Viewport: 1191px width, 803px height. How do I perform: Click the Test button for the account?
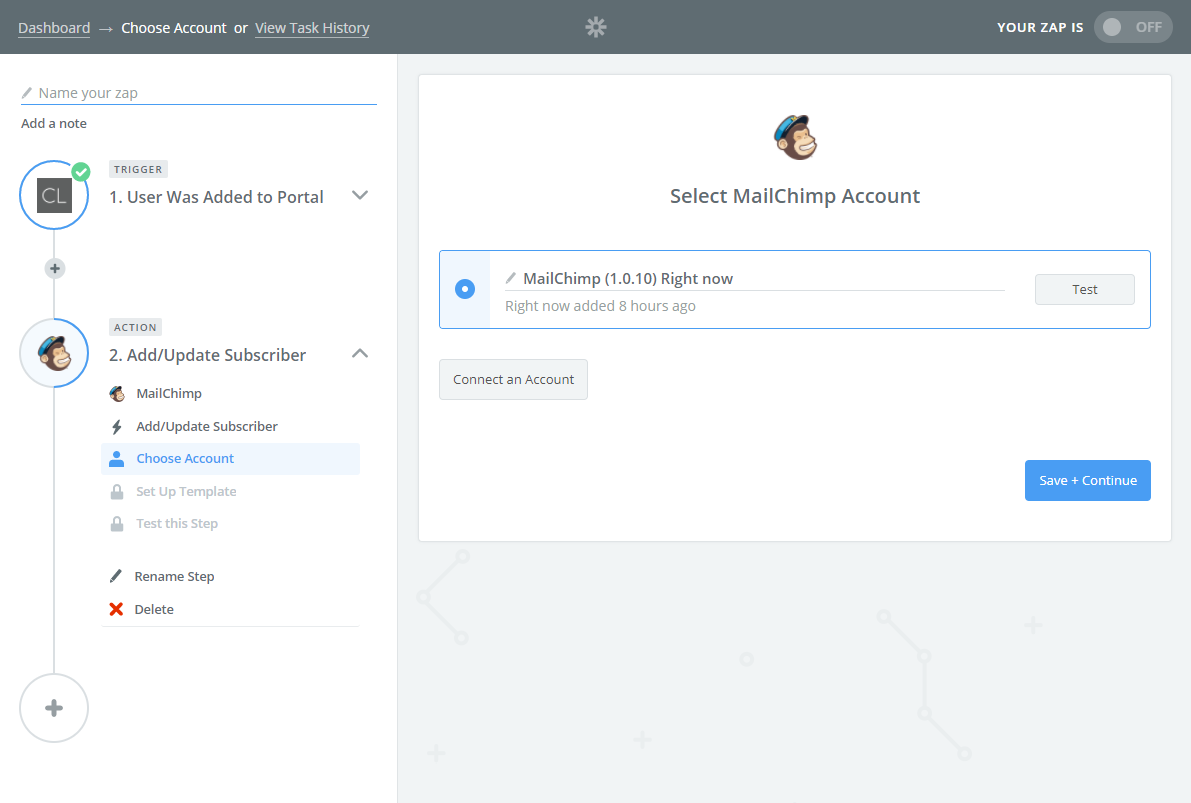click(x=1084, y=289)
